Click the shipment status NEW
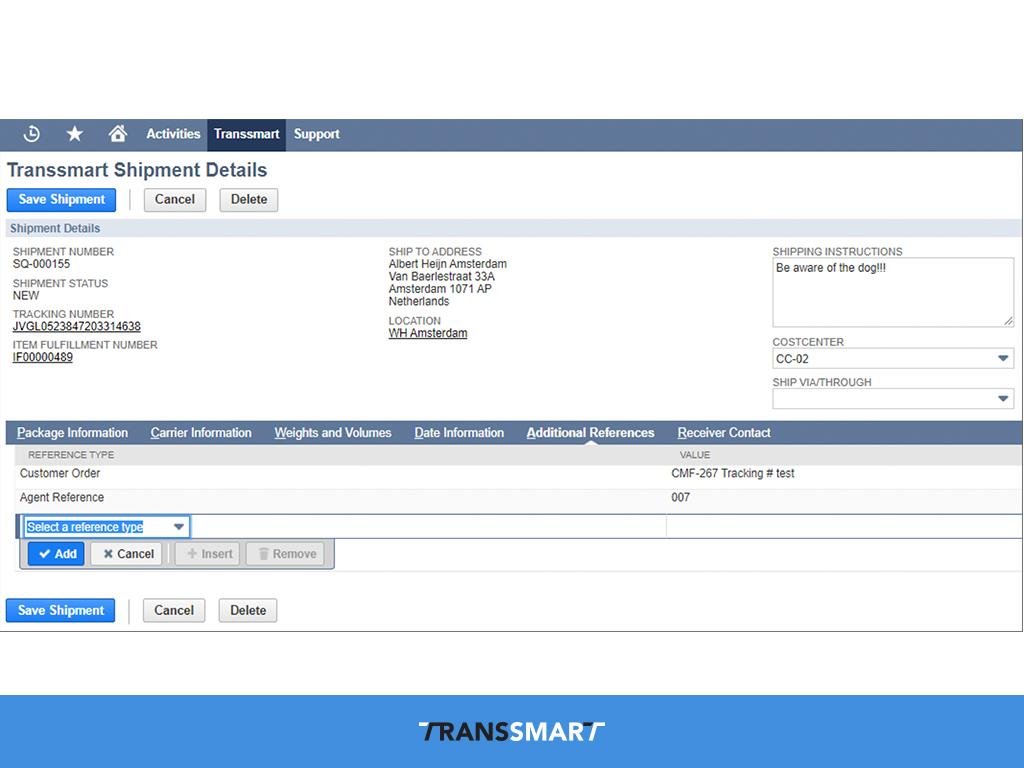The width and height of the screenshot is (1024, 768). click(x=26, y=295)
